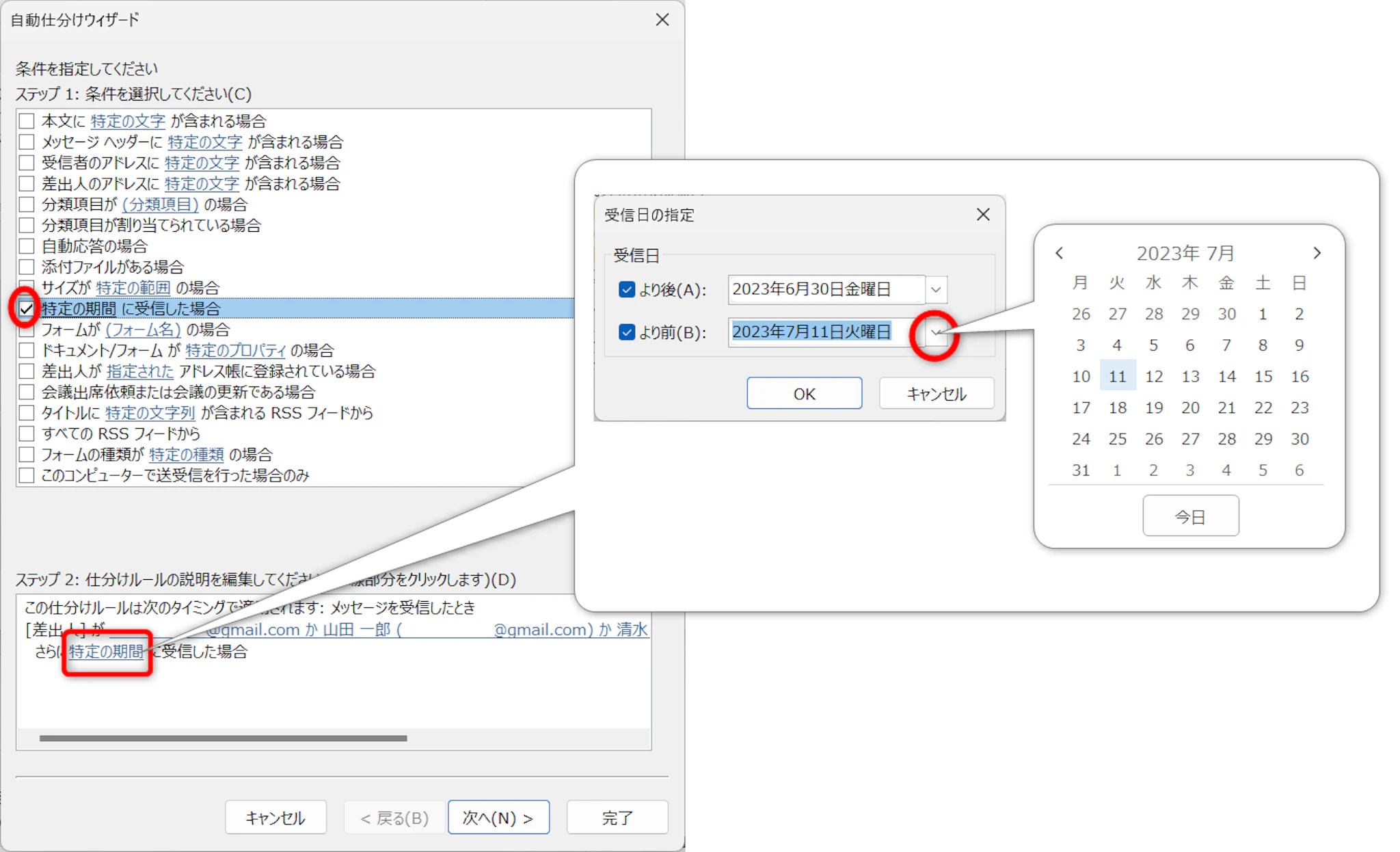
Task: Open 特定の期間 link in step 2 box
Action: (106, 652)
